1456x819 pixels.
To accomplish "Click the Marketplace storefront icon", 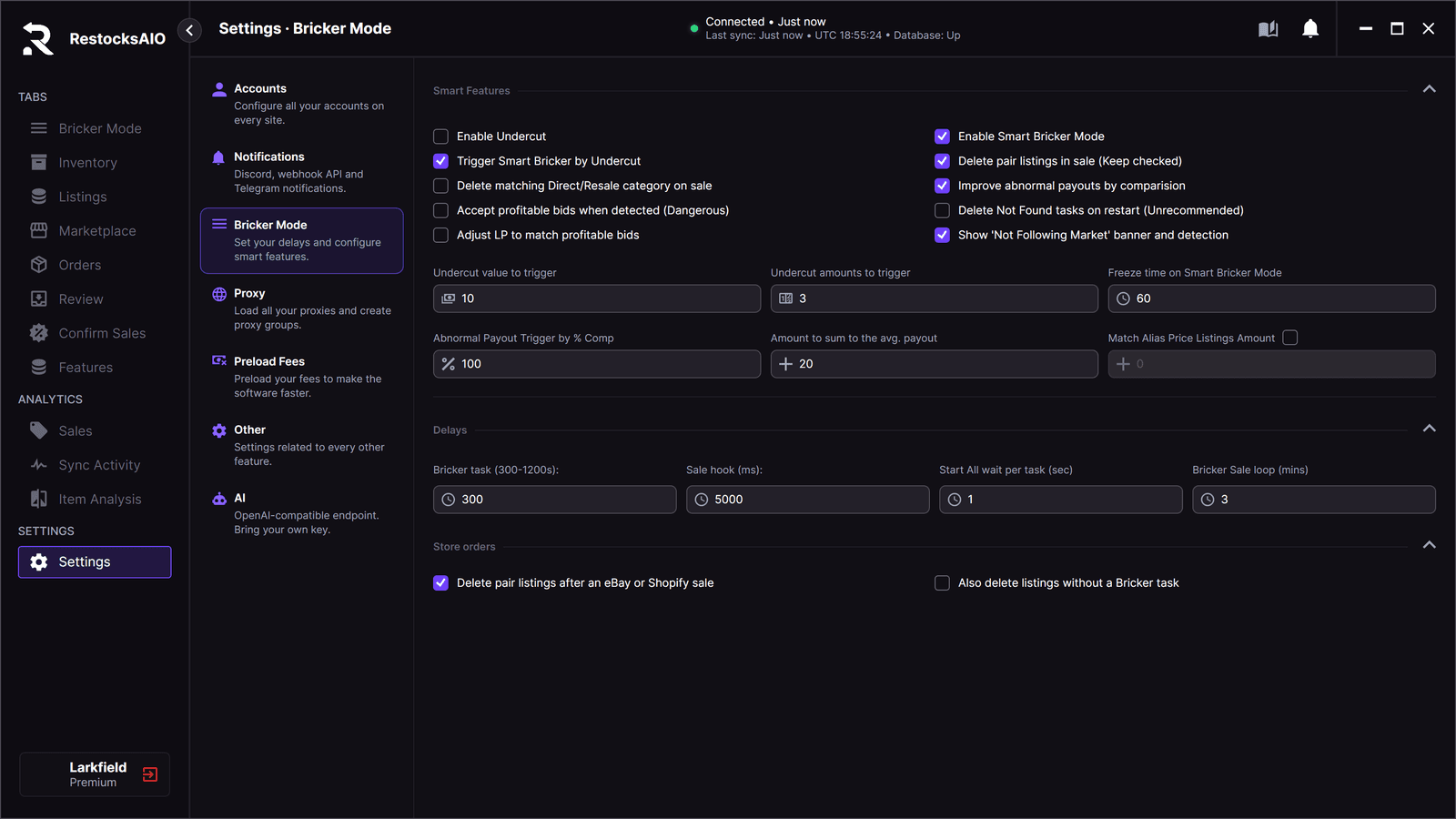I will (39, 231).
